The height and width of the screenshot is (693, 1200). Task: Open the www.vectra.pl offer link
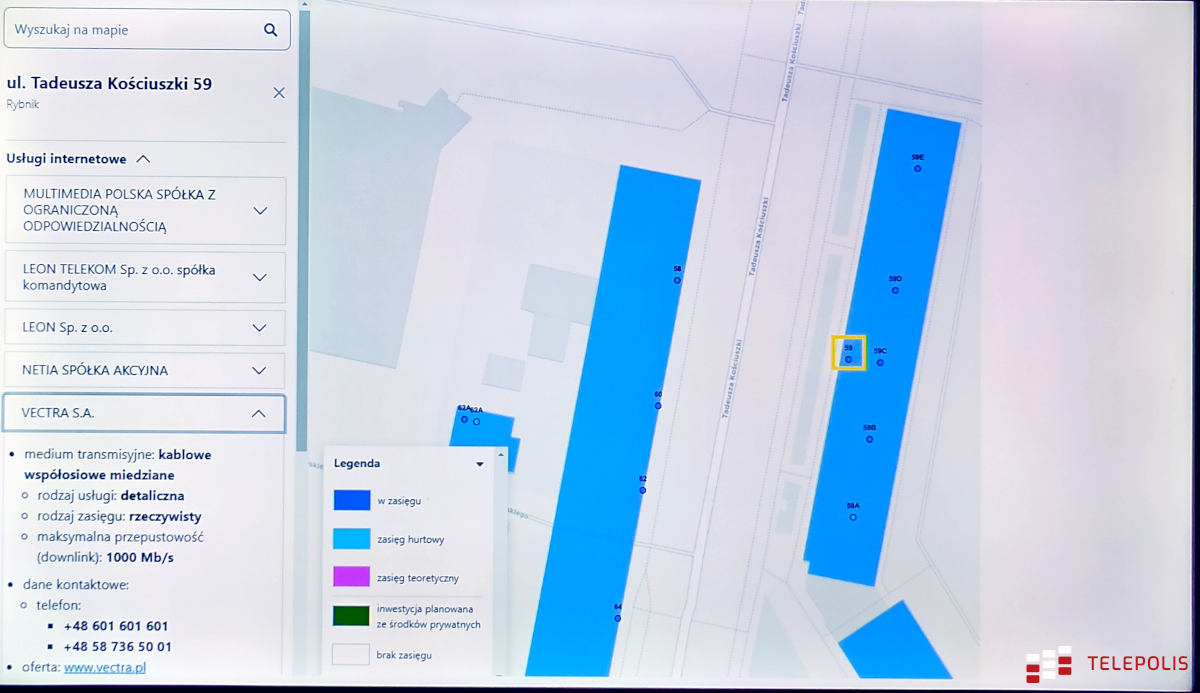pyautogui.click(x=105, y=667)
